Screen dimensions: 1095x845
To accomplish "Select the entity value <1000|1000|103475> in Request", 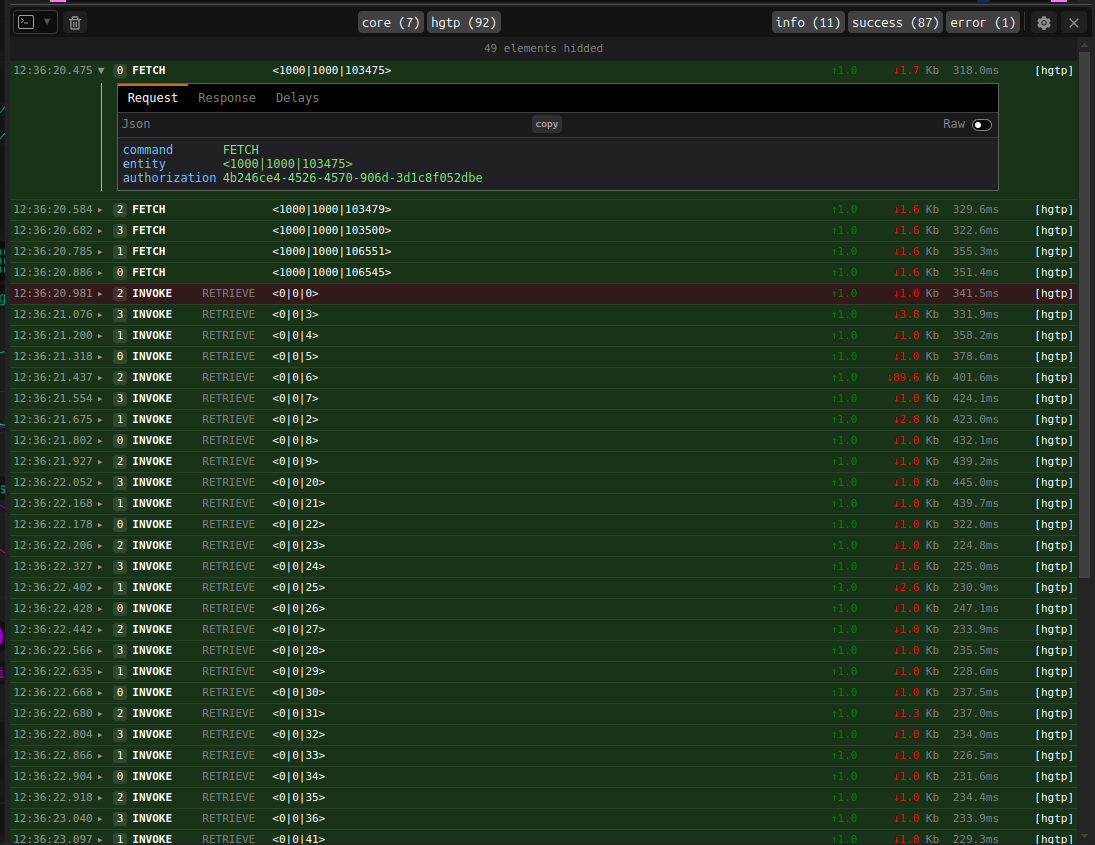I will point(288,164).
